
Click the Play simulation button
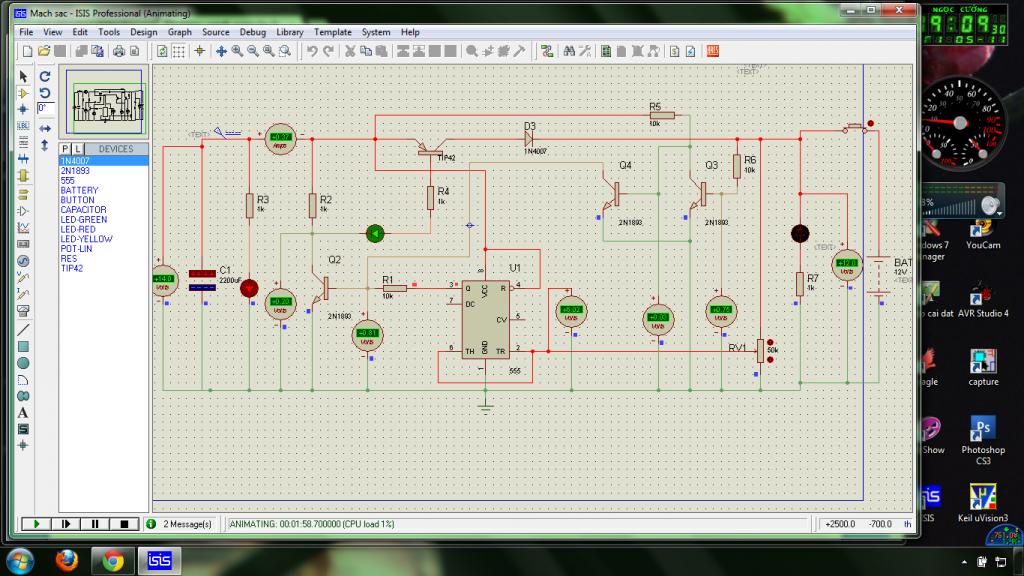click(37, 524)
